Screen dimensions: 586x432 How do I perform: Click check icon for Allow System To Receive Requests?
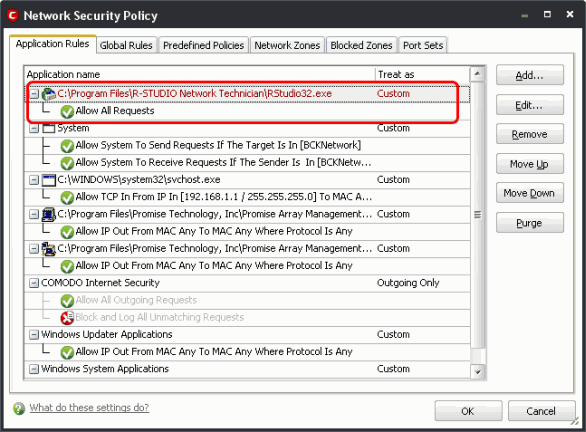click(x=67, y=163)
